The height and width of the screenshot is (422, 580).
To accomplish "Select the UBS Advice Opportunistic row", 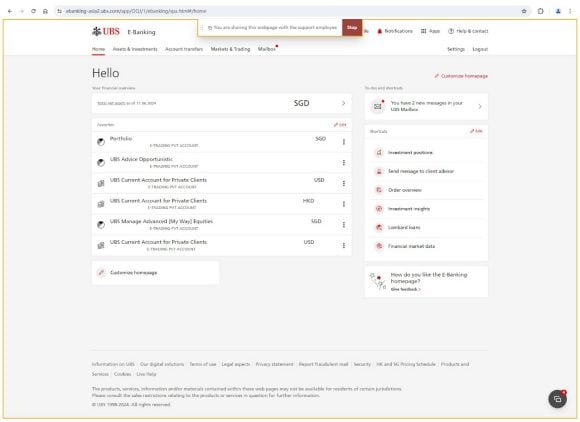I will 222,163.
